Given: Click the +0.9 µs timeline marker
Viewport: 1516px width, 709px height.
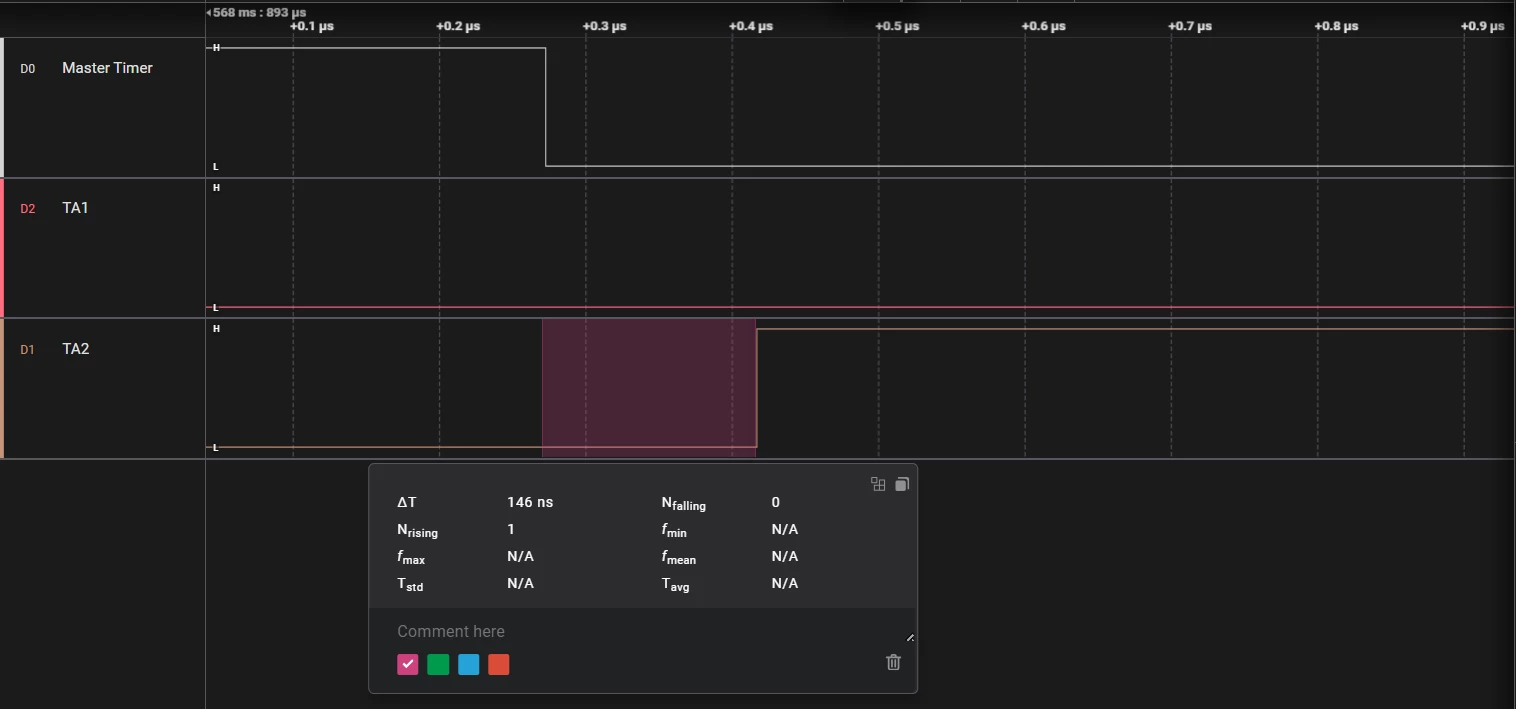Looking at the screenshot, I should pos(1482,26).
